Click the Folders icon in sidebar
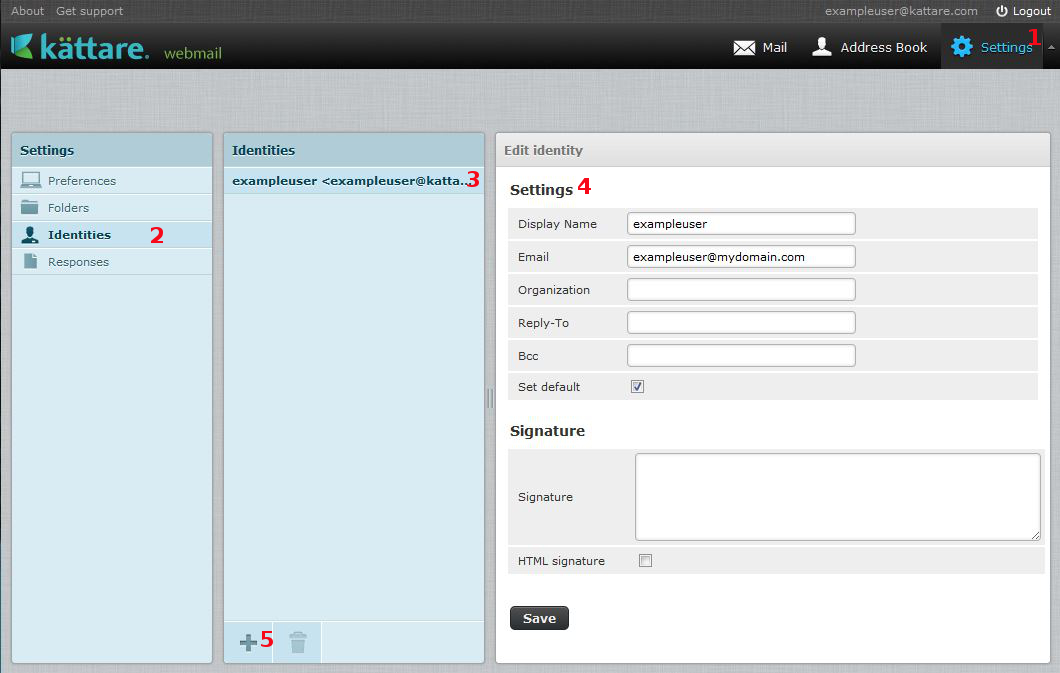Screen dimensions: 1060x673 point(31,208)
